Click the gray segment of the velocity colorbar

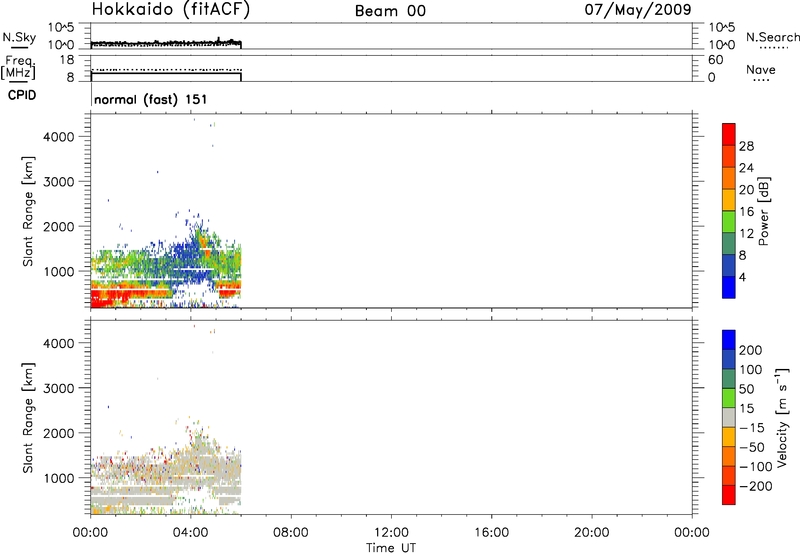(729, 417)
